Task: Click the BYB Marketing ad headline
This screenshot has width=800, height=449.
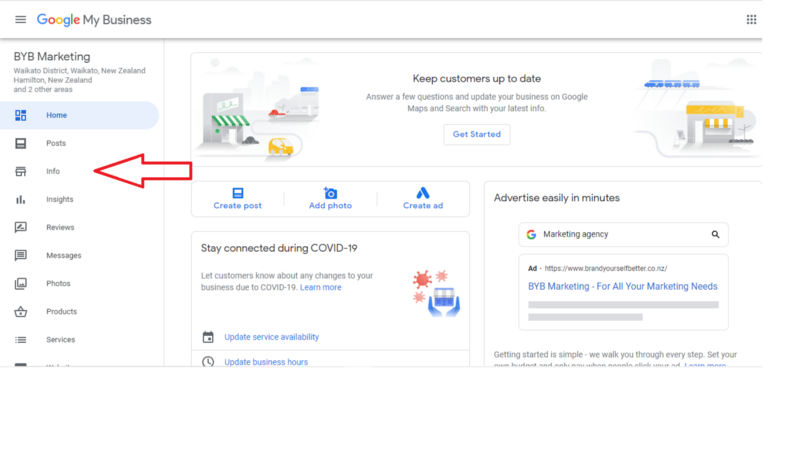Action: pos(622,286)
